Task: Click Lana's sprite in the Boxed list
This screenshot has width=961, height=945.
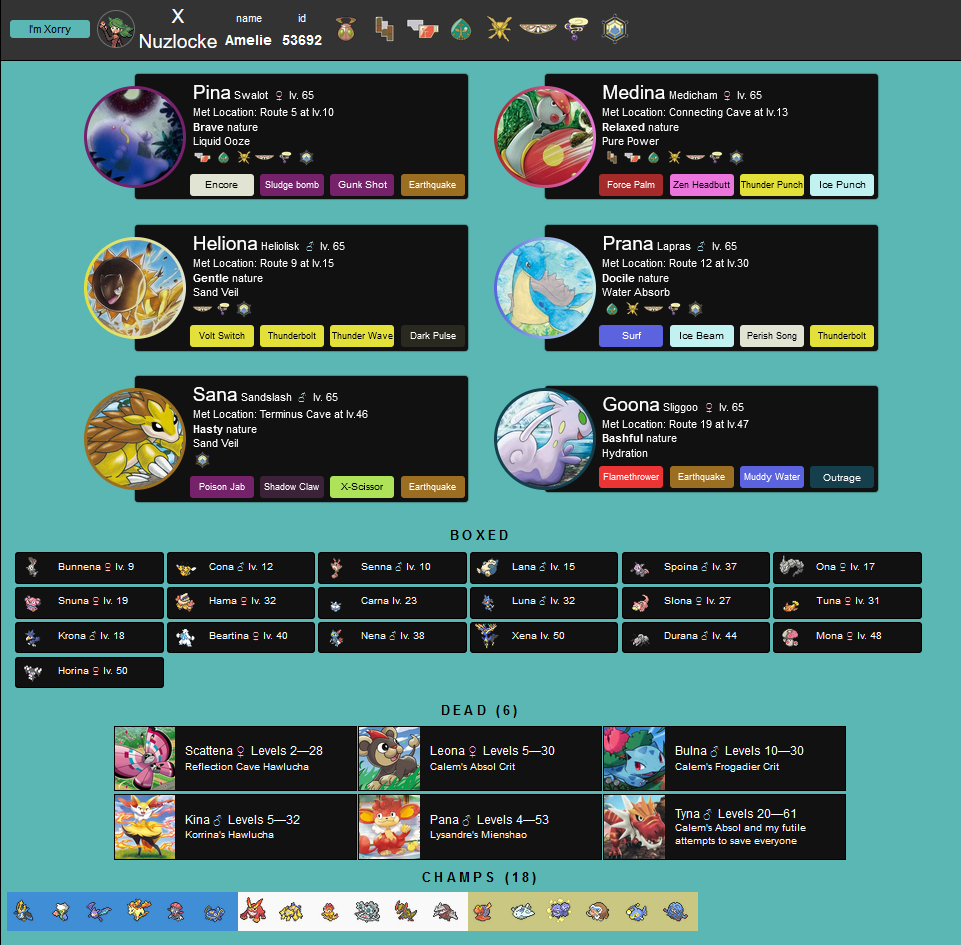Action: pos(488,567)
